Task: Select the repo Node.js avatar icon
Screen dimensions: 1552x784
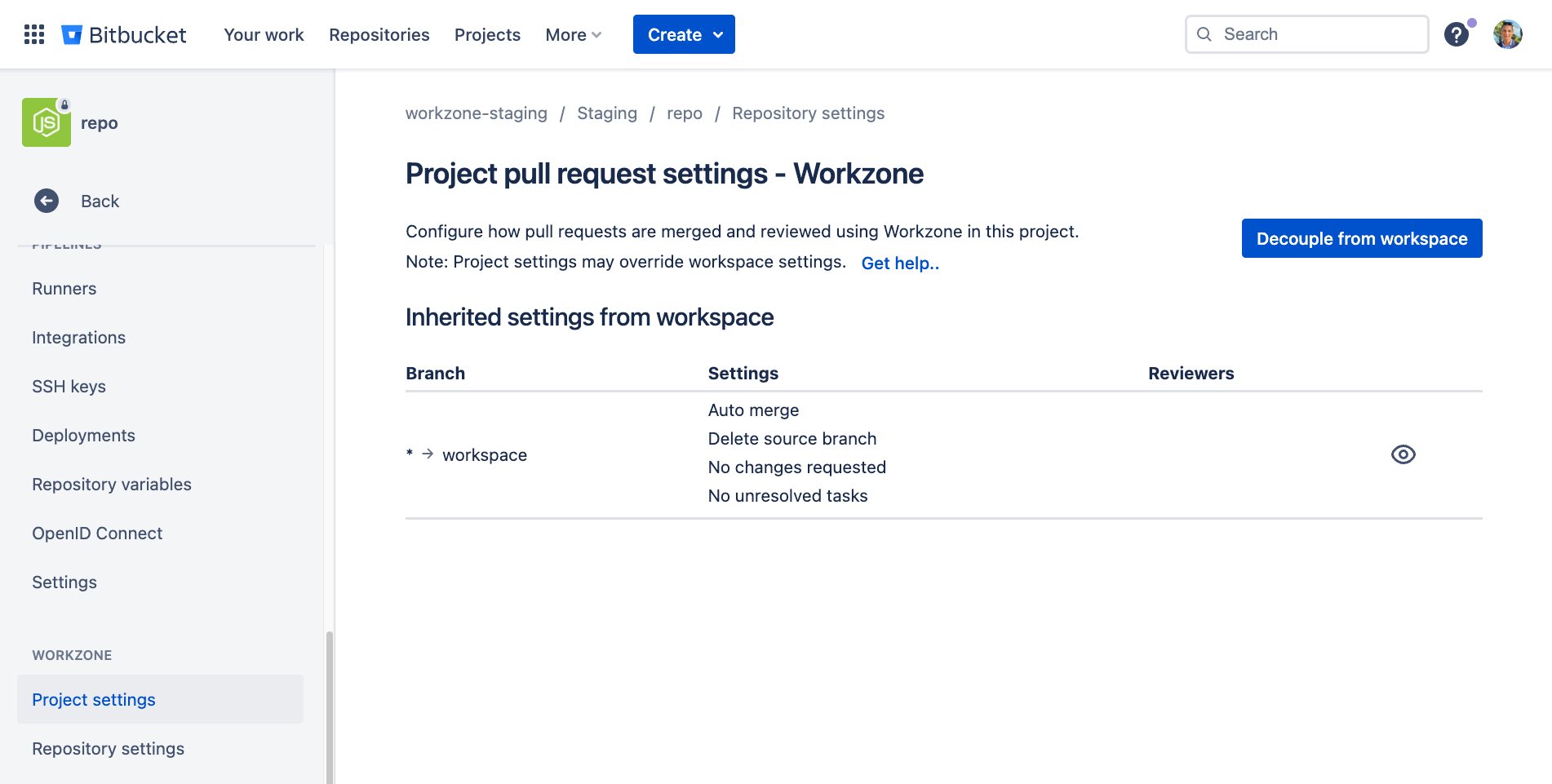Action: pyautogui.click(x=47, y=122)
